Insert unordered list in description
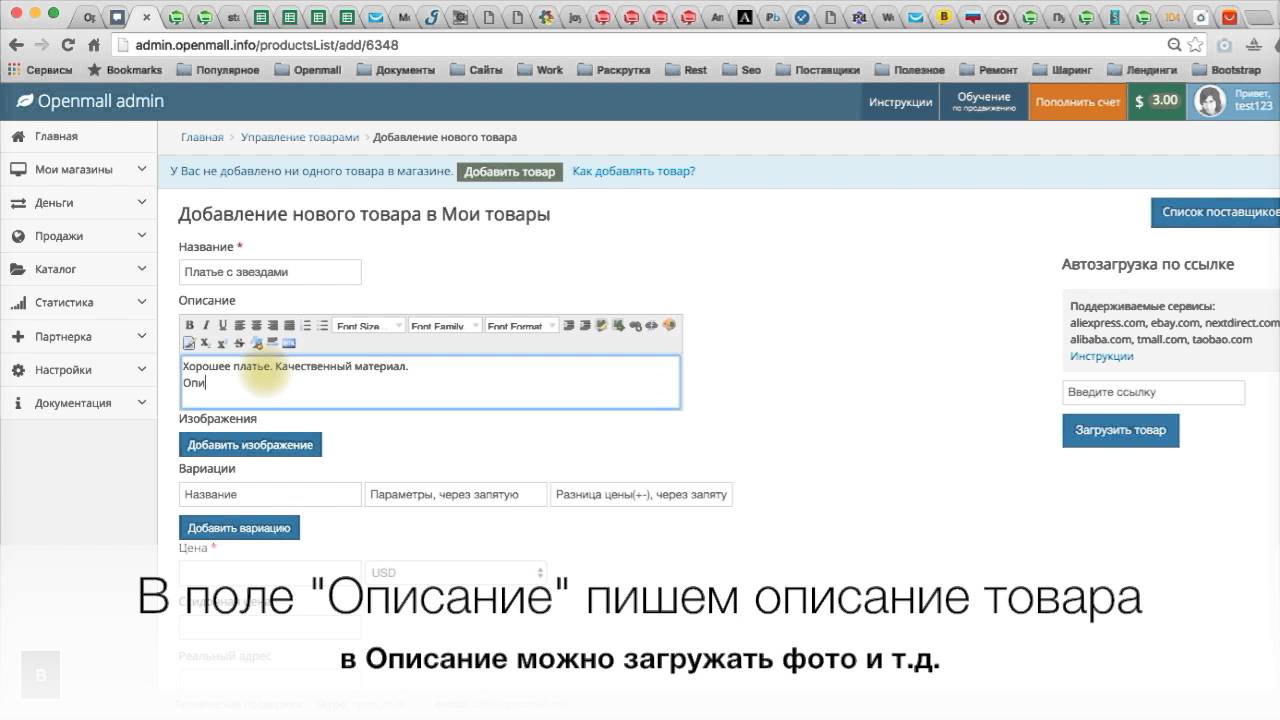Screen dimensions: 1280x720 click(323, 325)
